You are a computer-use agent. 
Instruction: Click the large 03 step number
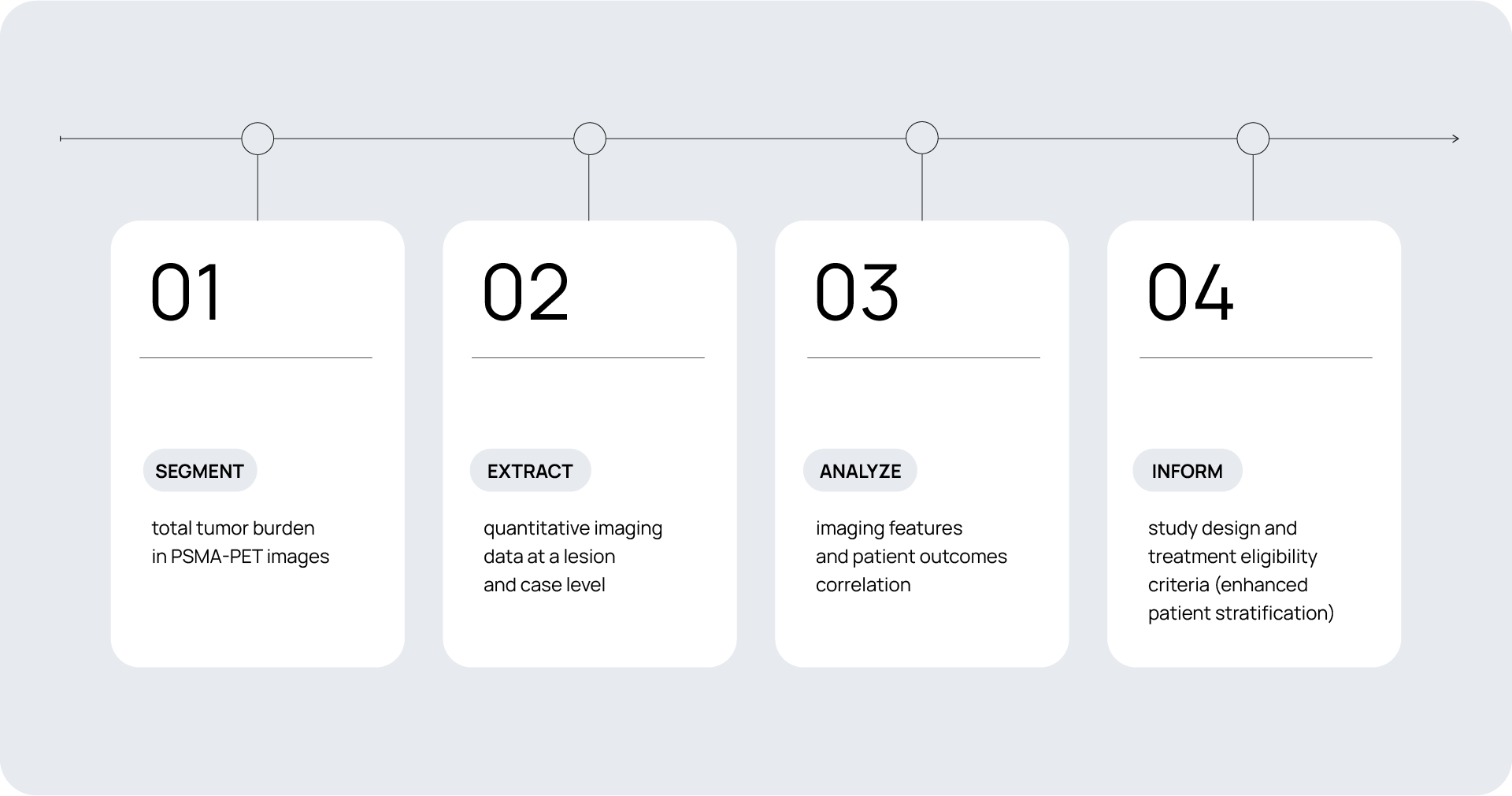[x=857, y=292]
